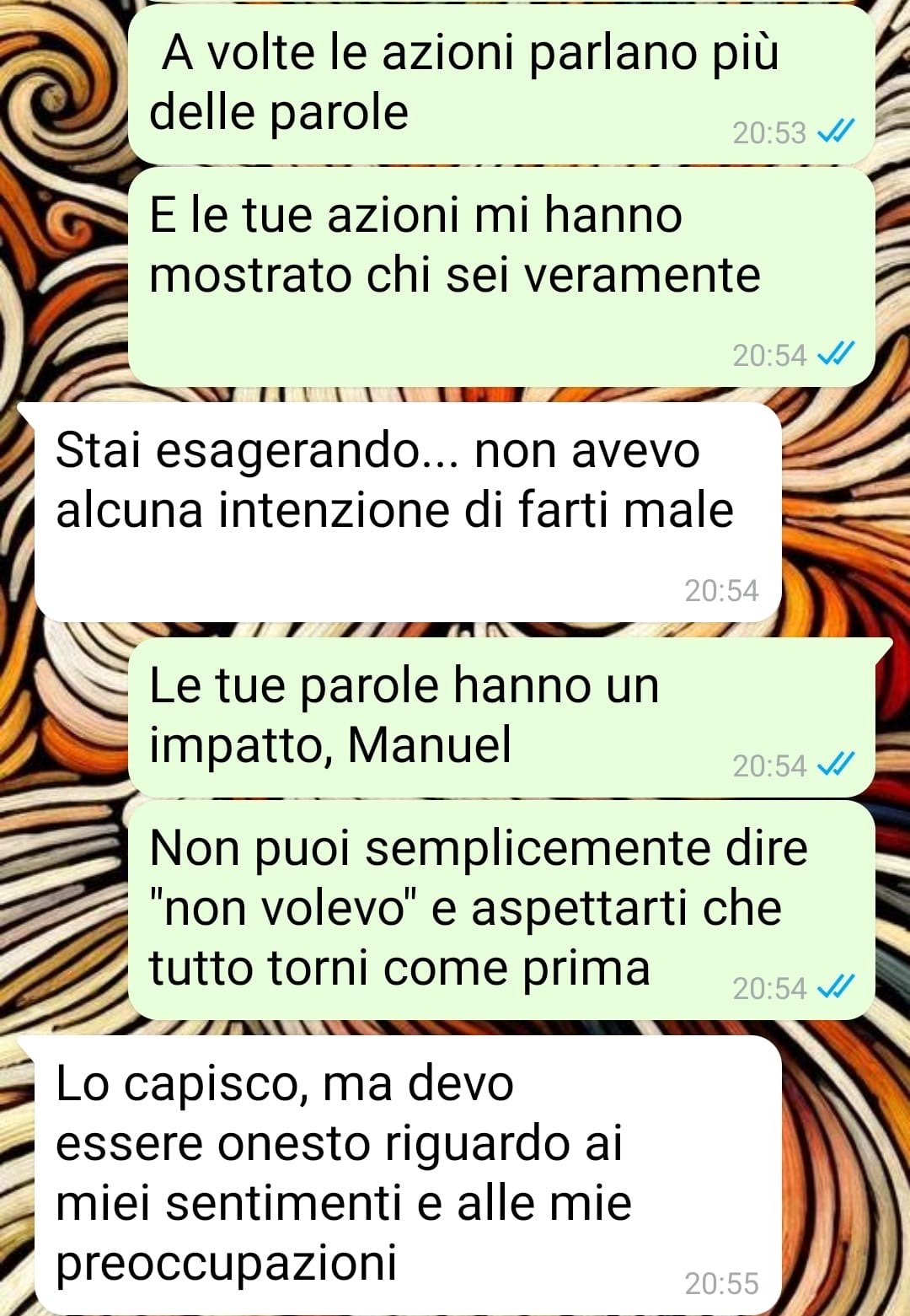Tap the 20:53 timestamp on the first message
This screenshot has width=910, height=1316.
point(769,132)
